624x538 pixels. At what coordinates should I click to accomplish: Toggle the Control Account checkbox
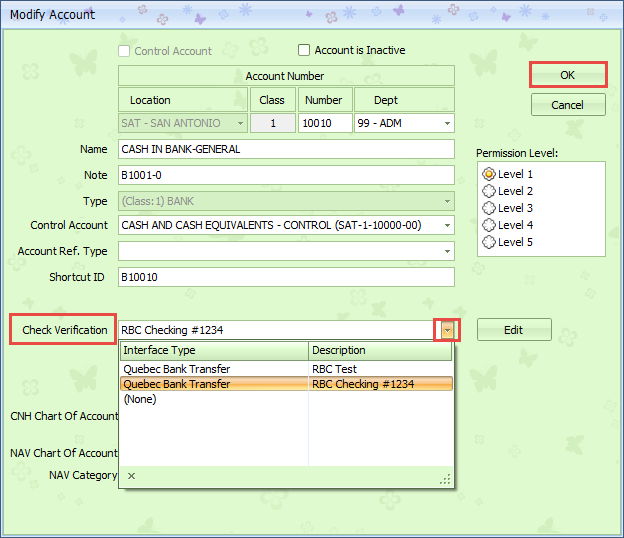[124, 51]
